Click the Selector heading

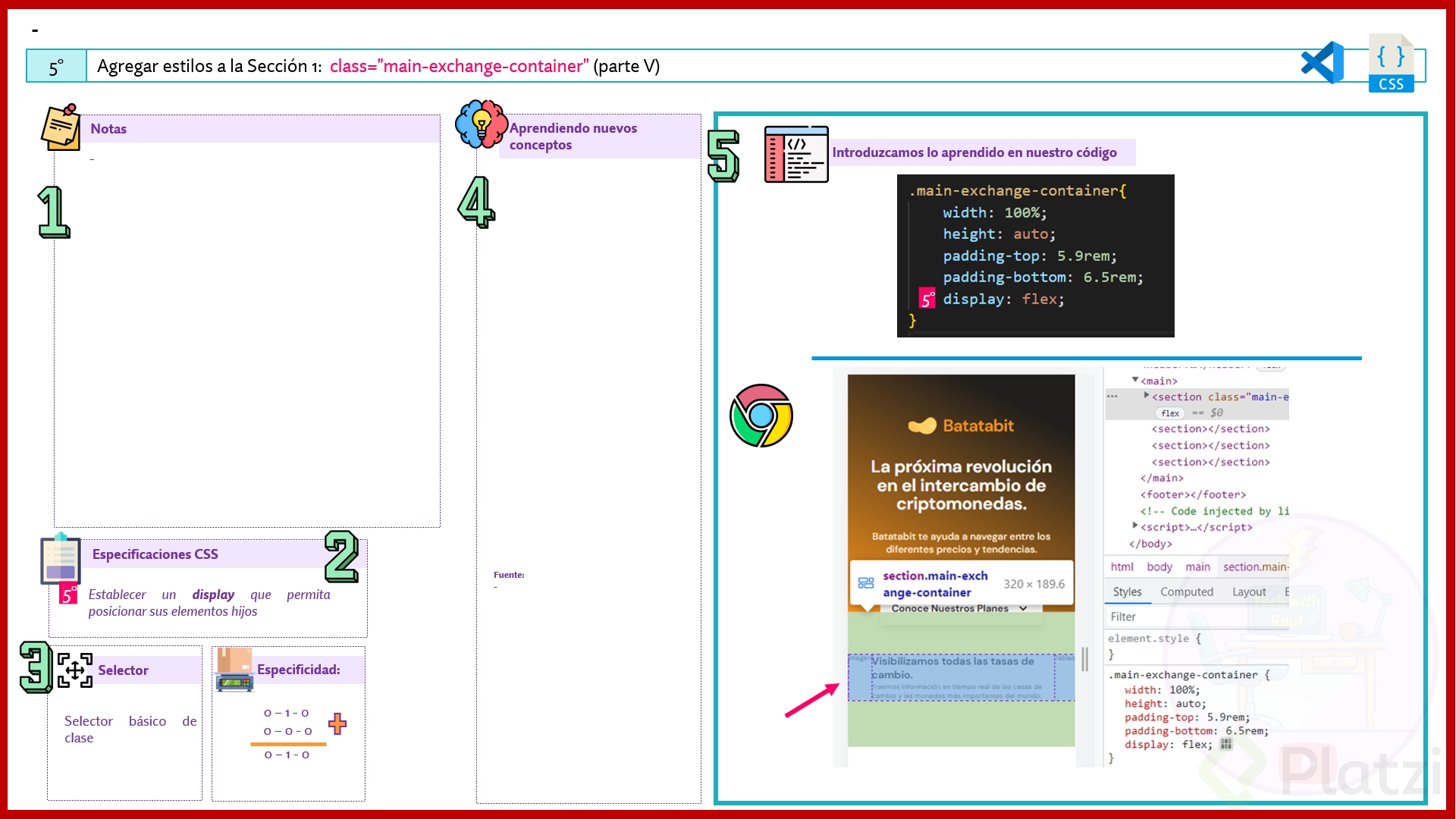pyautogui.click(x=123, y=670)
